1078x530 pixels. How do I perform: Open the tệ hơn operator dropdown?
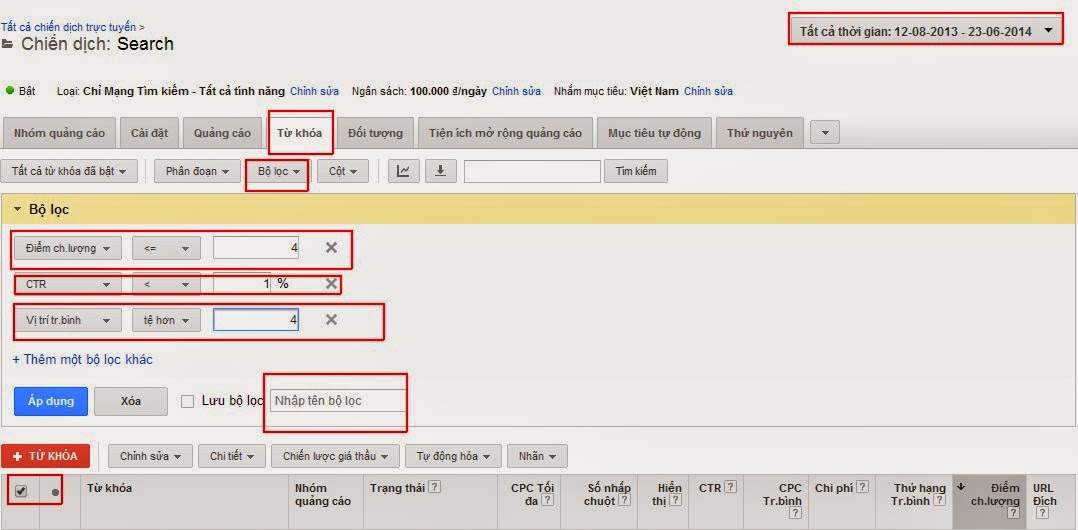(166, 320)
